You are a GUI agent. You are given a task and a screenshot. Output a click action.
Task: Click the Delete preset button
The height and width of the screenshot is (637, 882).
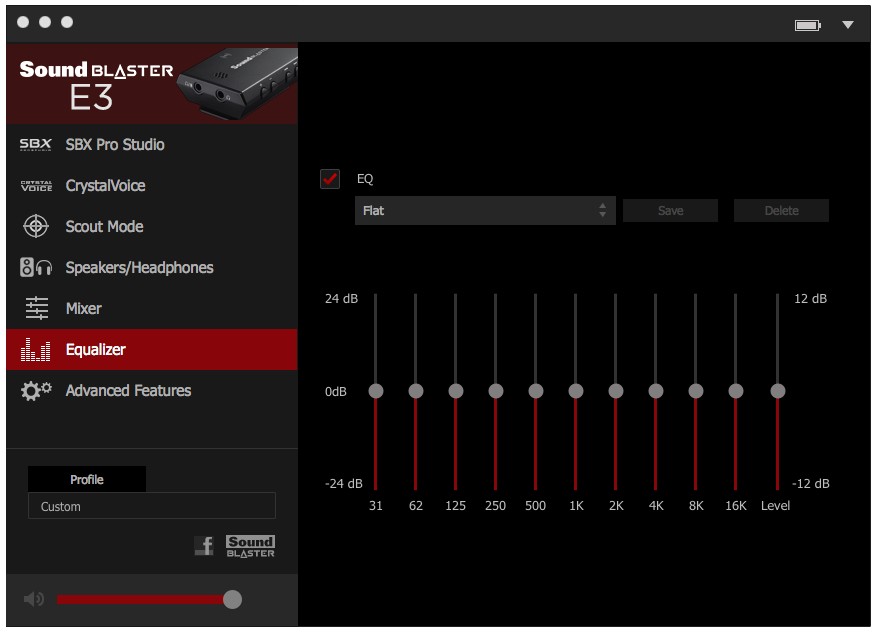[x=781, y=211]
